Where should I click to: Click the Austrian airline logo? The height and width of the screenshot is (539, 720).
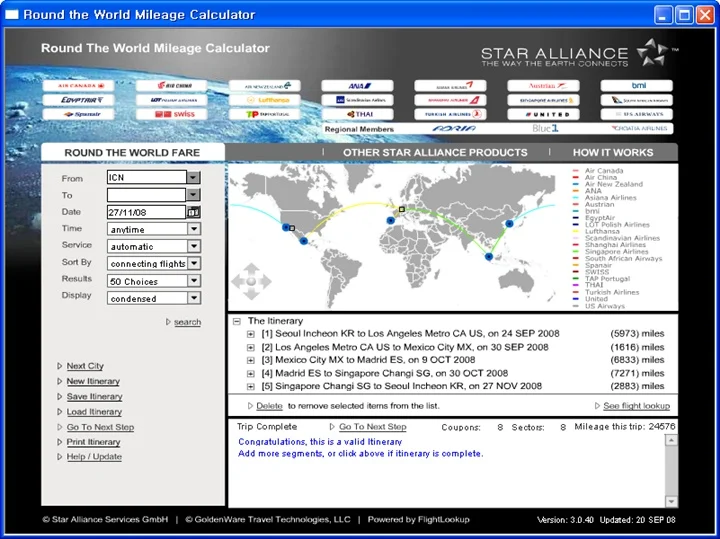544,85
